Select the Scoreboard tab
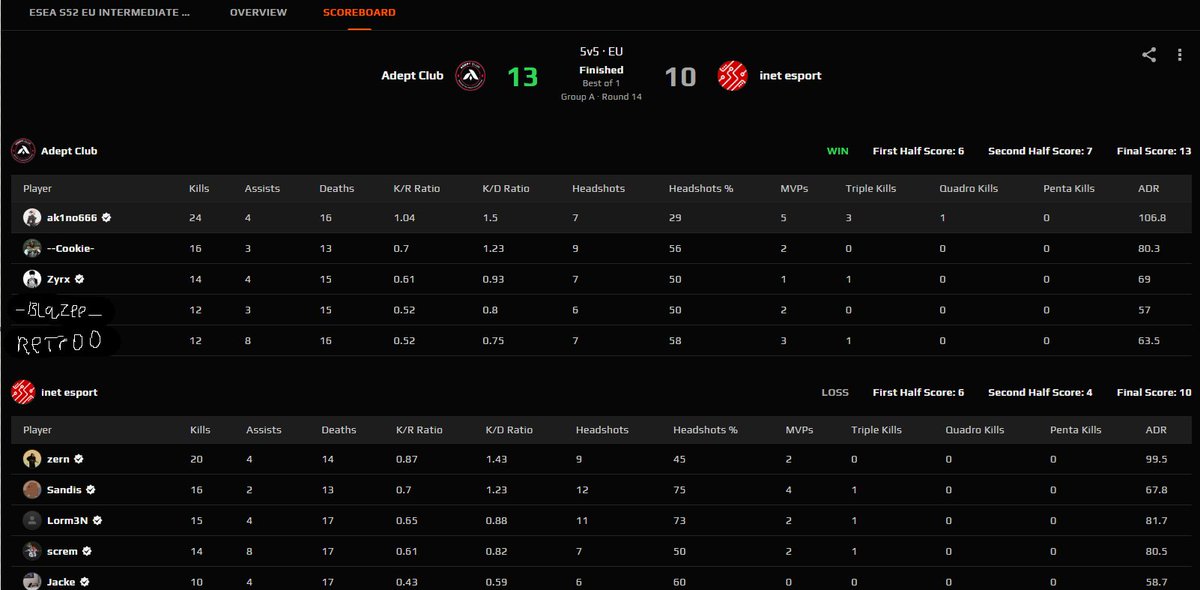This screenshot has height=590, width=1200. (359, 13)
